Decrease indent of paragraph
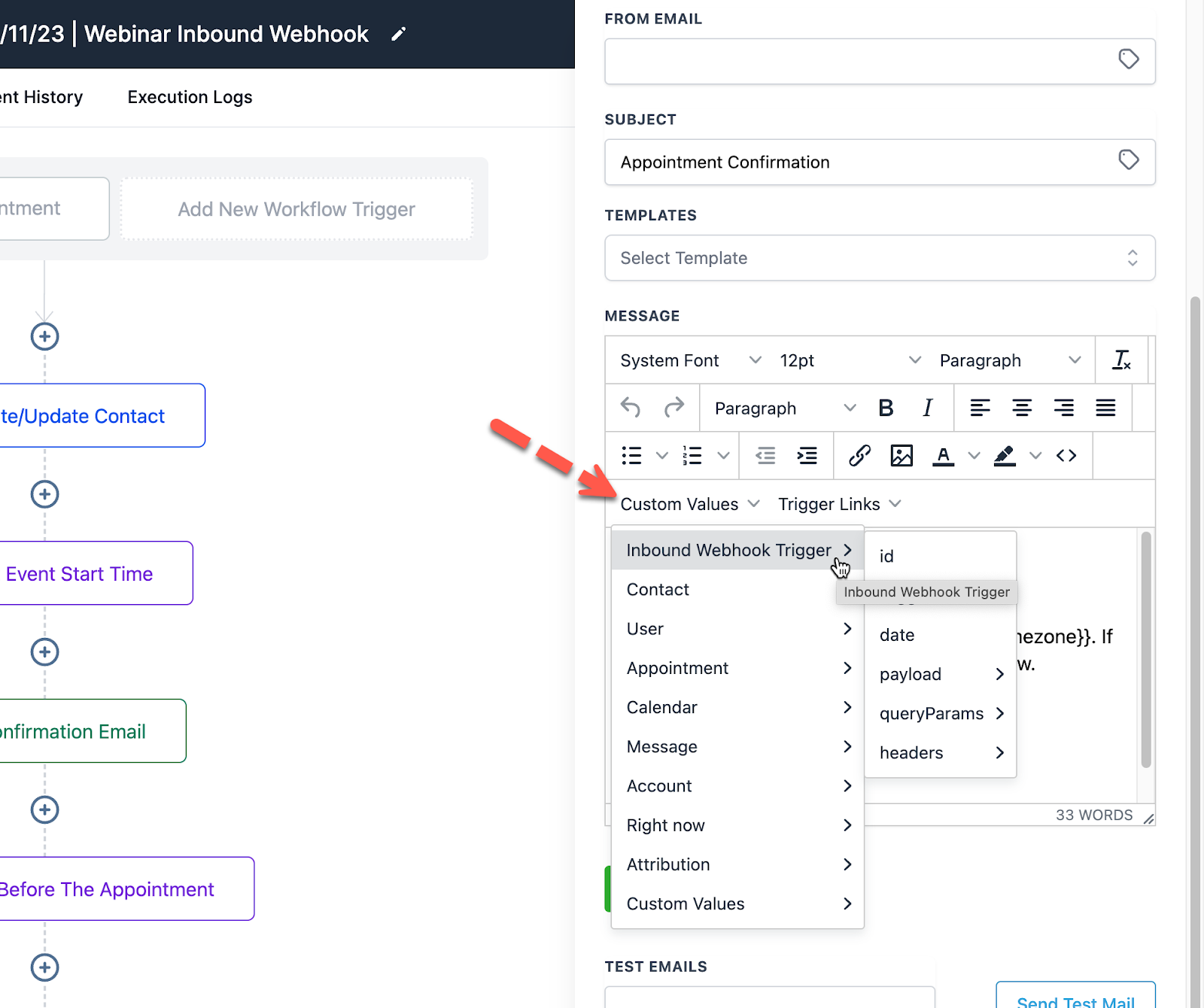Image resolution: width=1204 pixels, height=1008 pixels. point(765,455)
